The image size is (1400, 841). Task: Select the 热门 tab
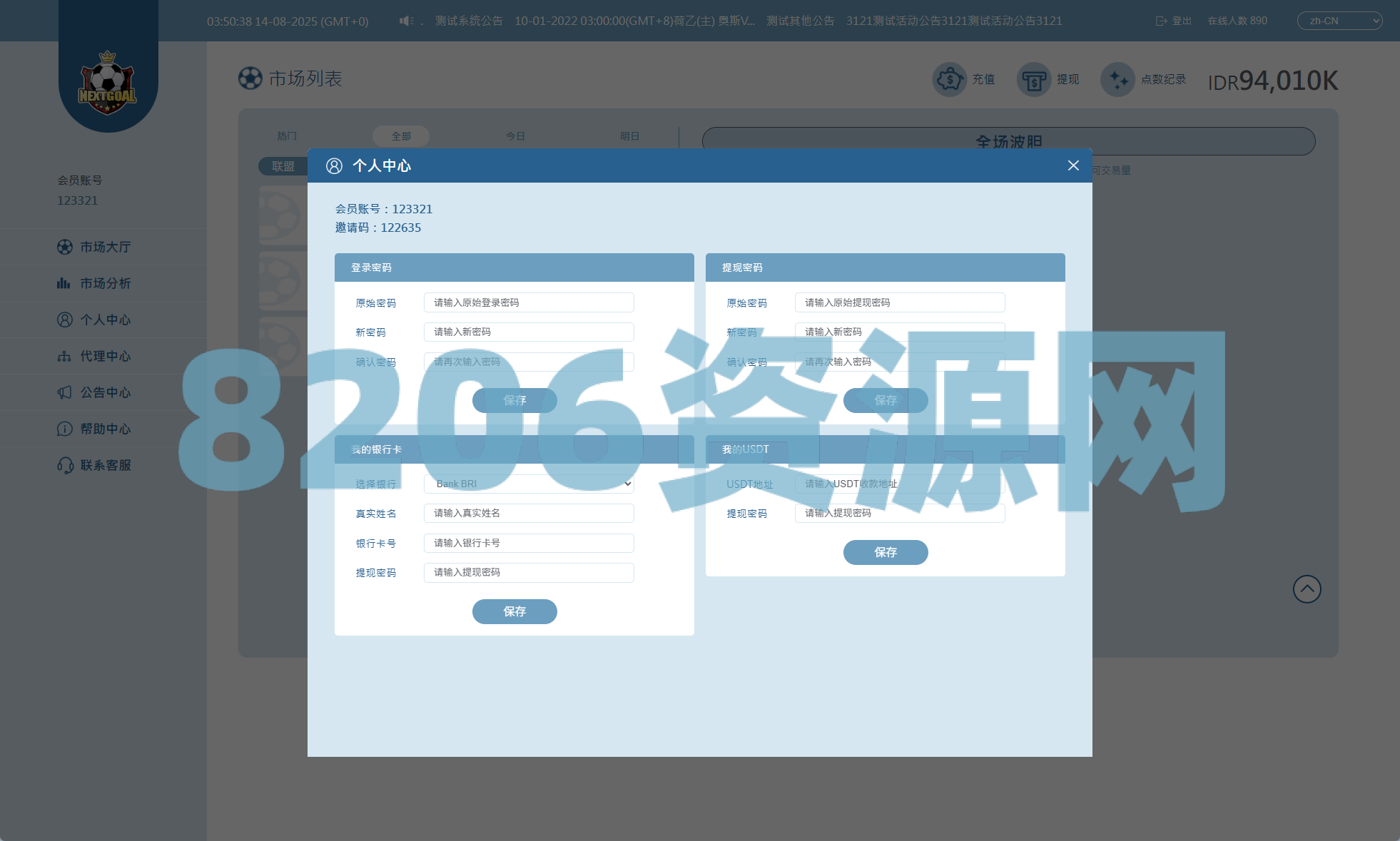click(287, 136)
